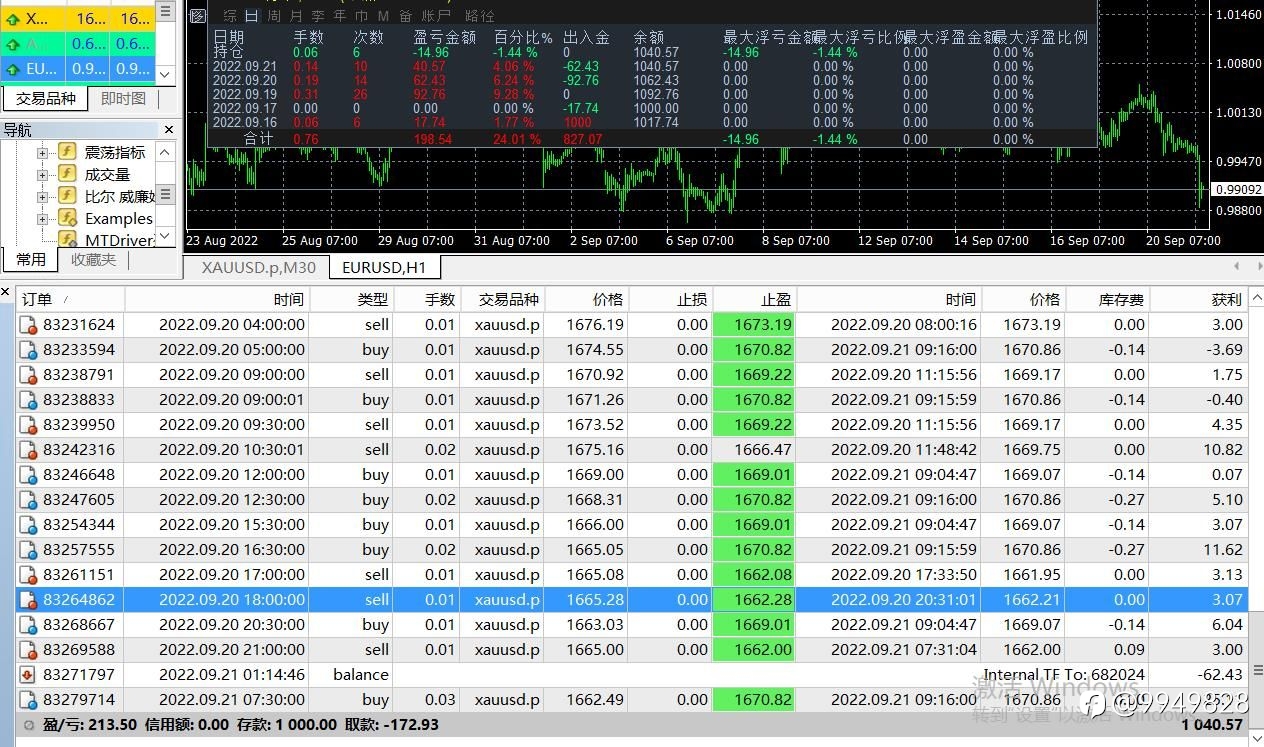
Task: Click the order icon beside 83239950
Action: [x=29, y=425]
